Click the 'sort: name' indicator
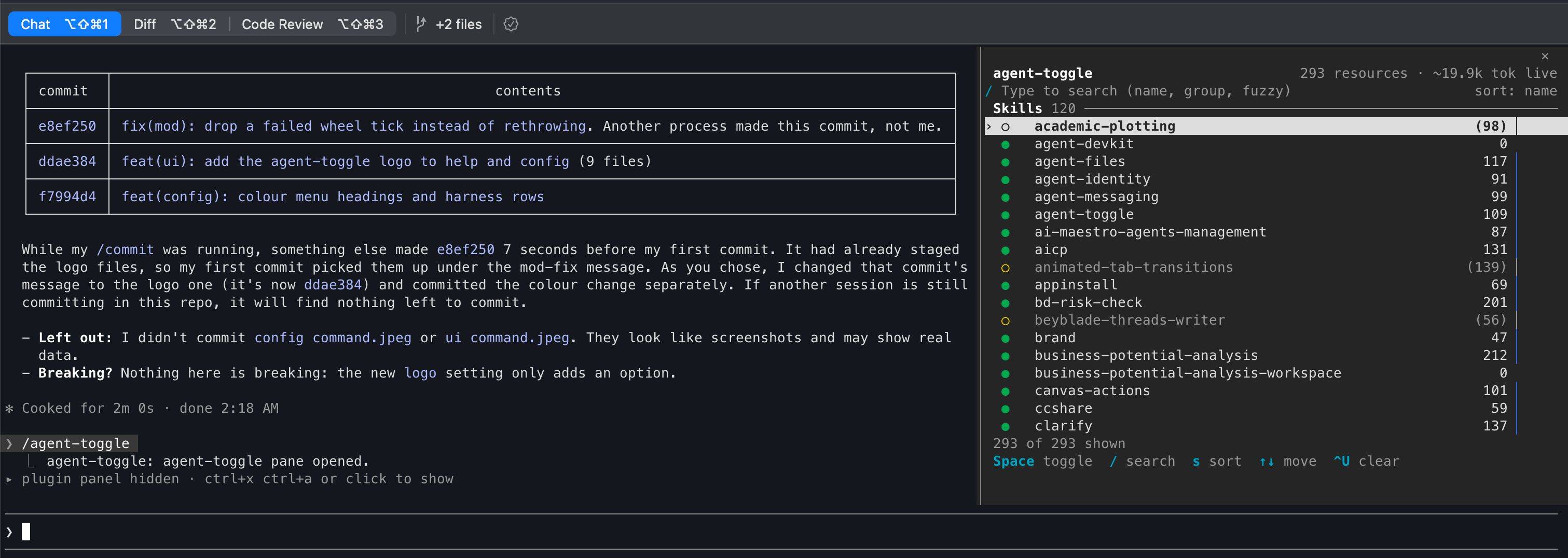Image resolution: width=1568 pixels, height=558 pixels. click(x=1515, y=91)
